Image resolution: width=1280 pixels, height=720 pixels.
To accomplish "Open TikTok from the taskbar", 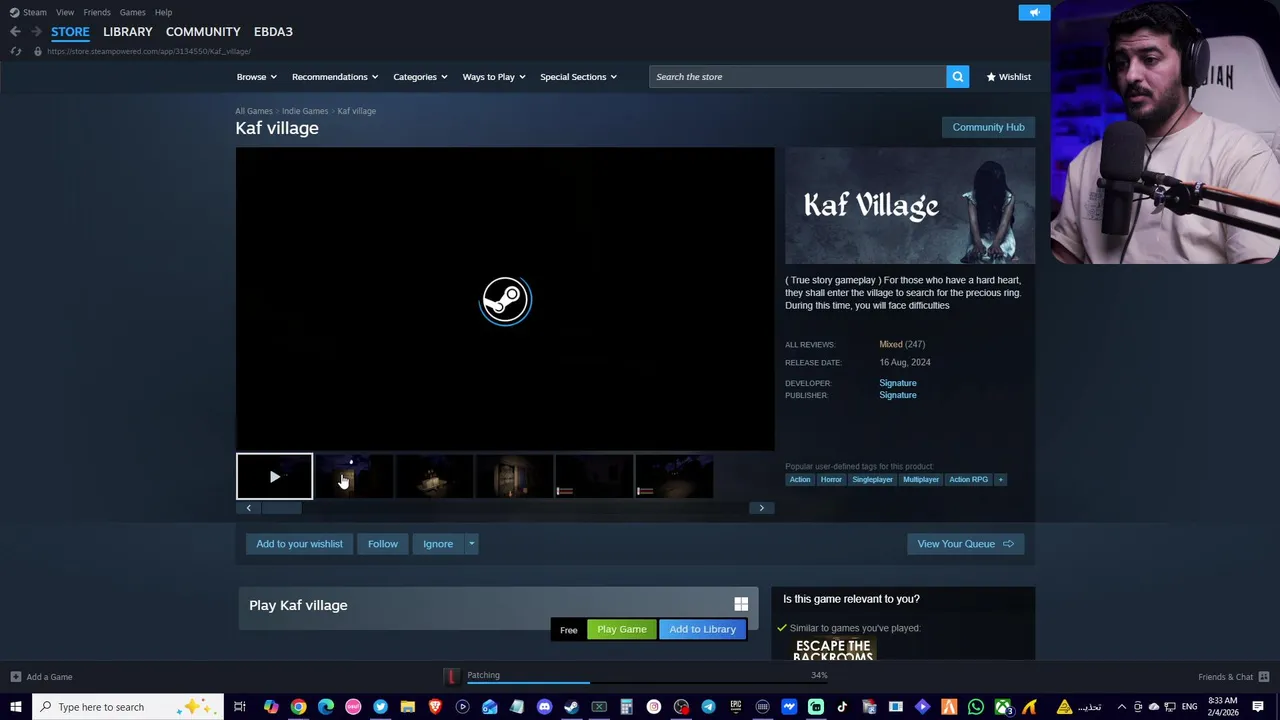I will tap(842, 707).
